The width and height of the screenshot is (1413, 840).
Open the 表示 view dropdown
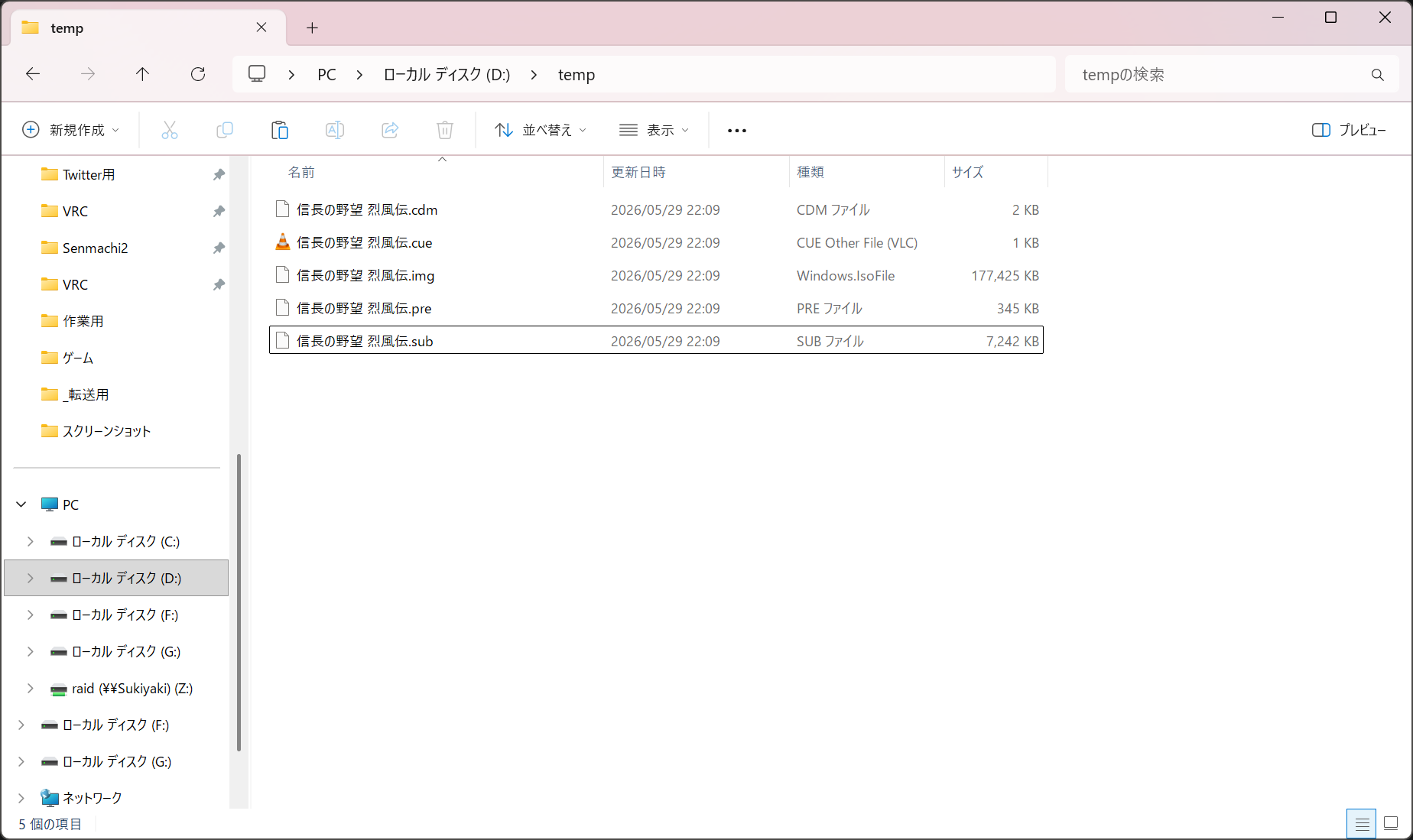point(655,130)
